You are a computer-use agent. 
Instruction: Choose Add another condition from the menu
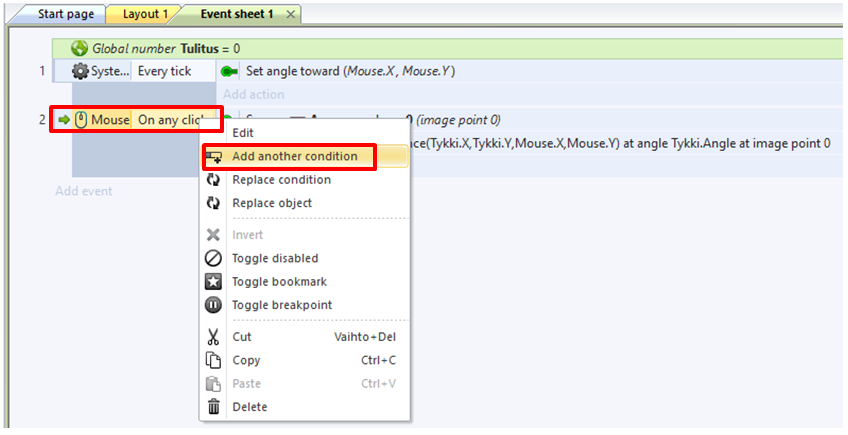tap(294, 156)
